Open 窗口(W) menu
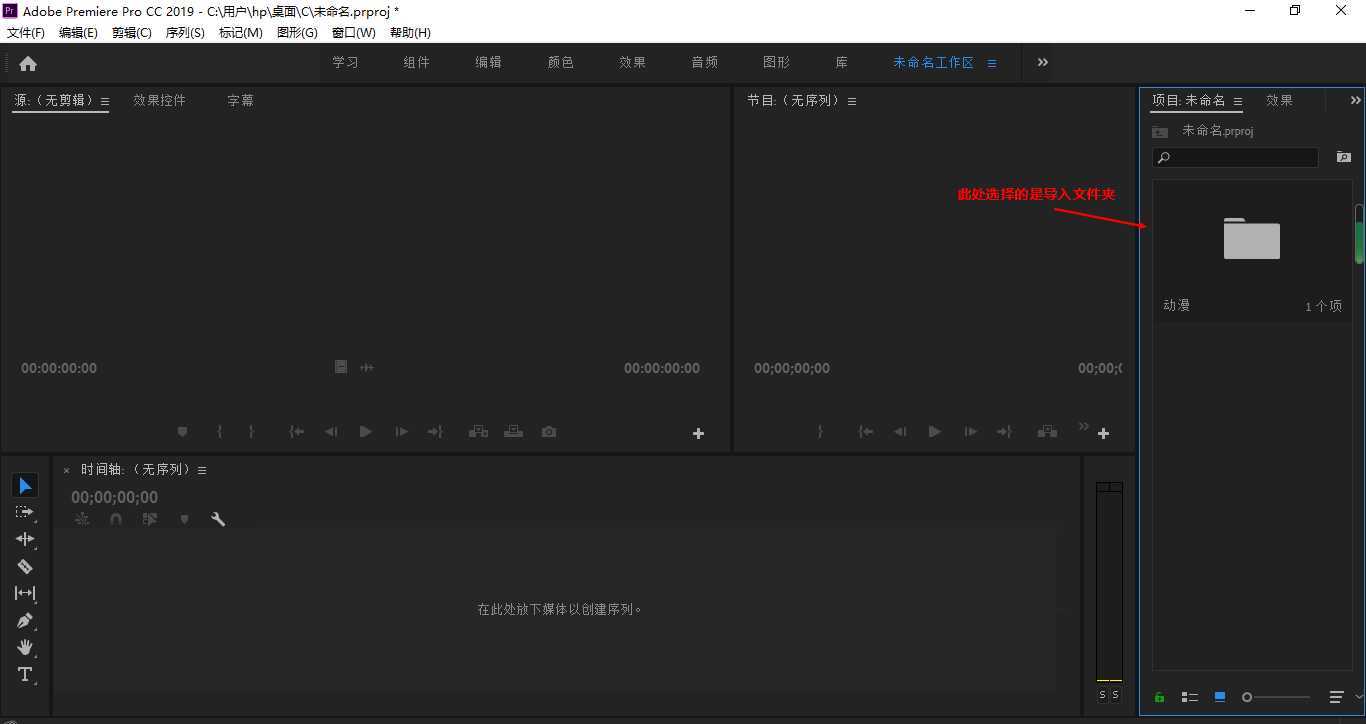 (354, 33)
